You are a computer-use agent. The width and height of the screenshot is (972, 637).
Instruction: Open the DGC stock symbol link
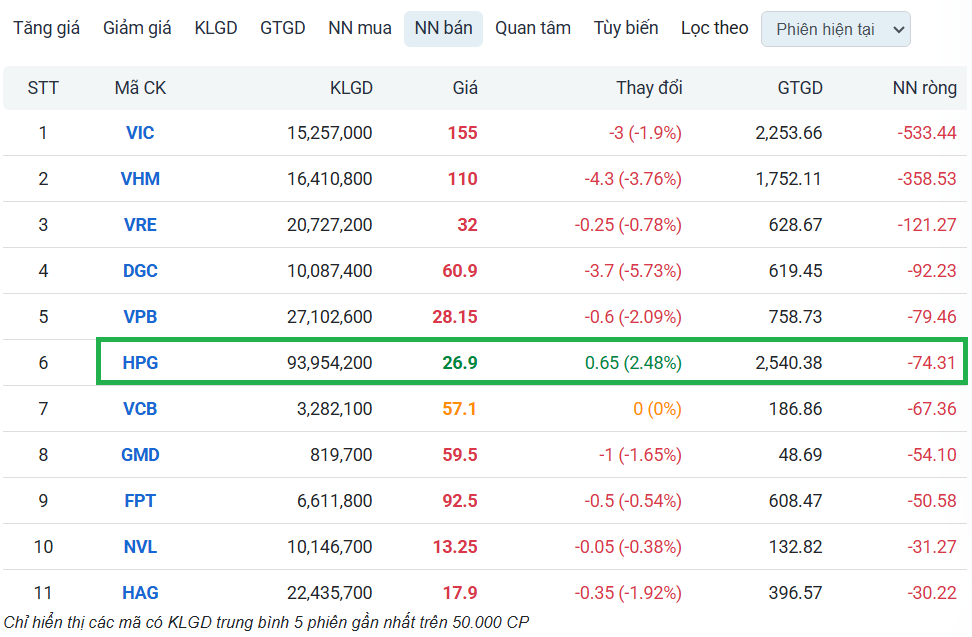click(140, 271)
